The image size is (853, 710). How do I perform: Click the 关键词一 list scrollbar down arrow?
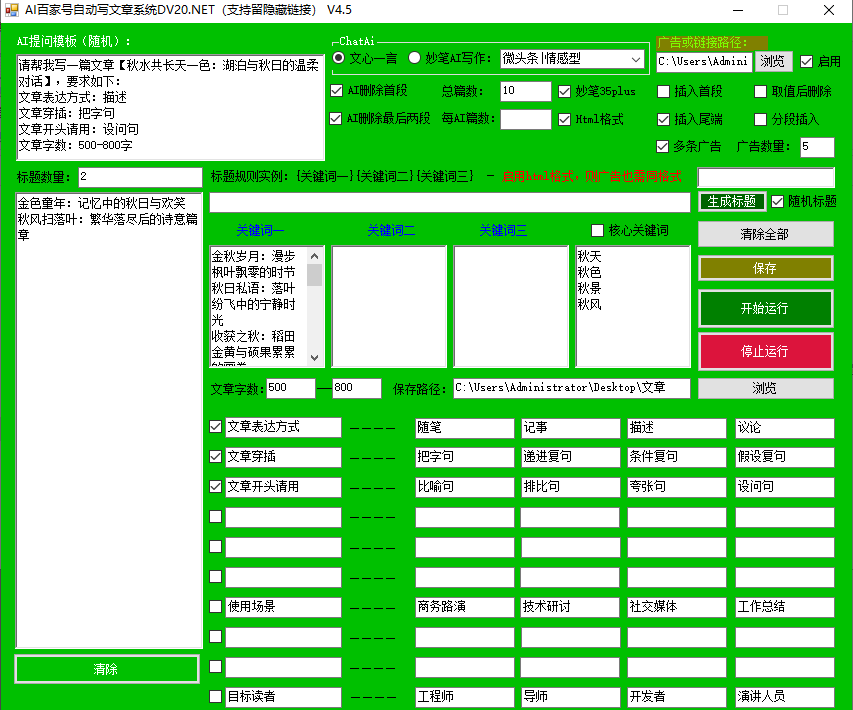tap(315, 358)
